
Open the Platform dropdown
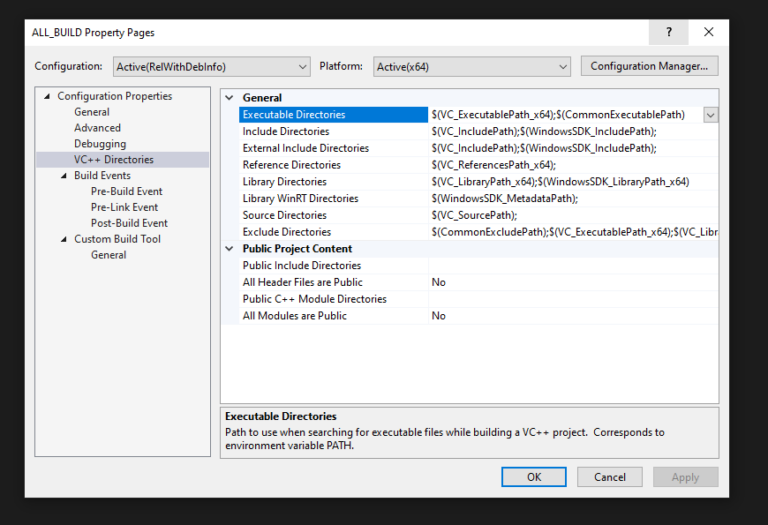[x=472, y=67]
